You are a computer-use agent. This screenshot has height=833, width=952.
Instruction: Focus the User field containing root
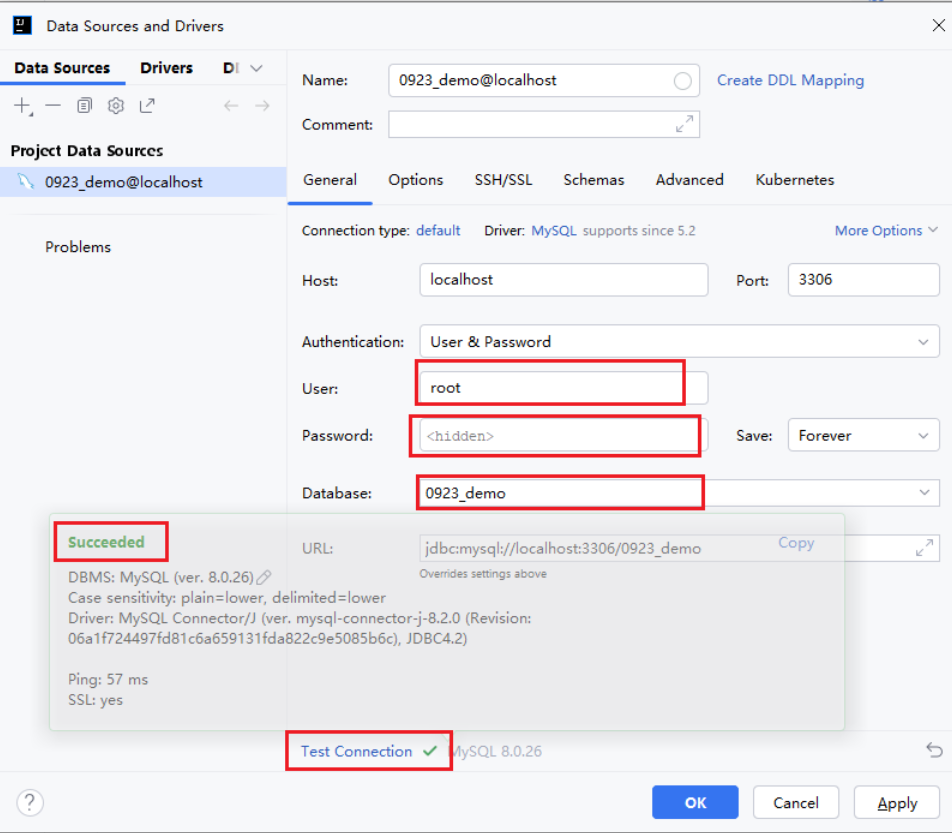point(563,387)
